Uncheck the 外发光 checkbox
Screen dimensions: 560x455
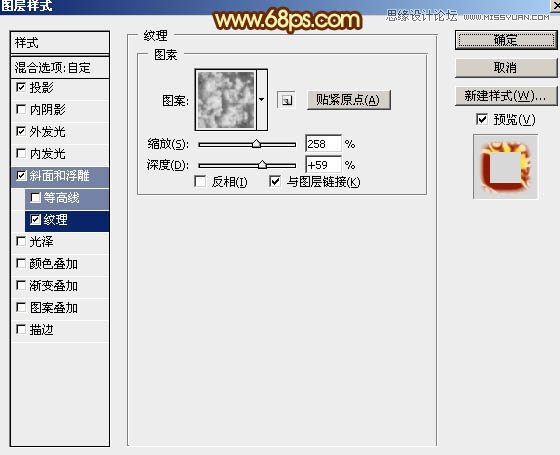point(21,131)
